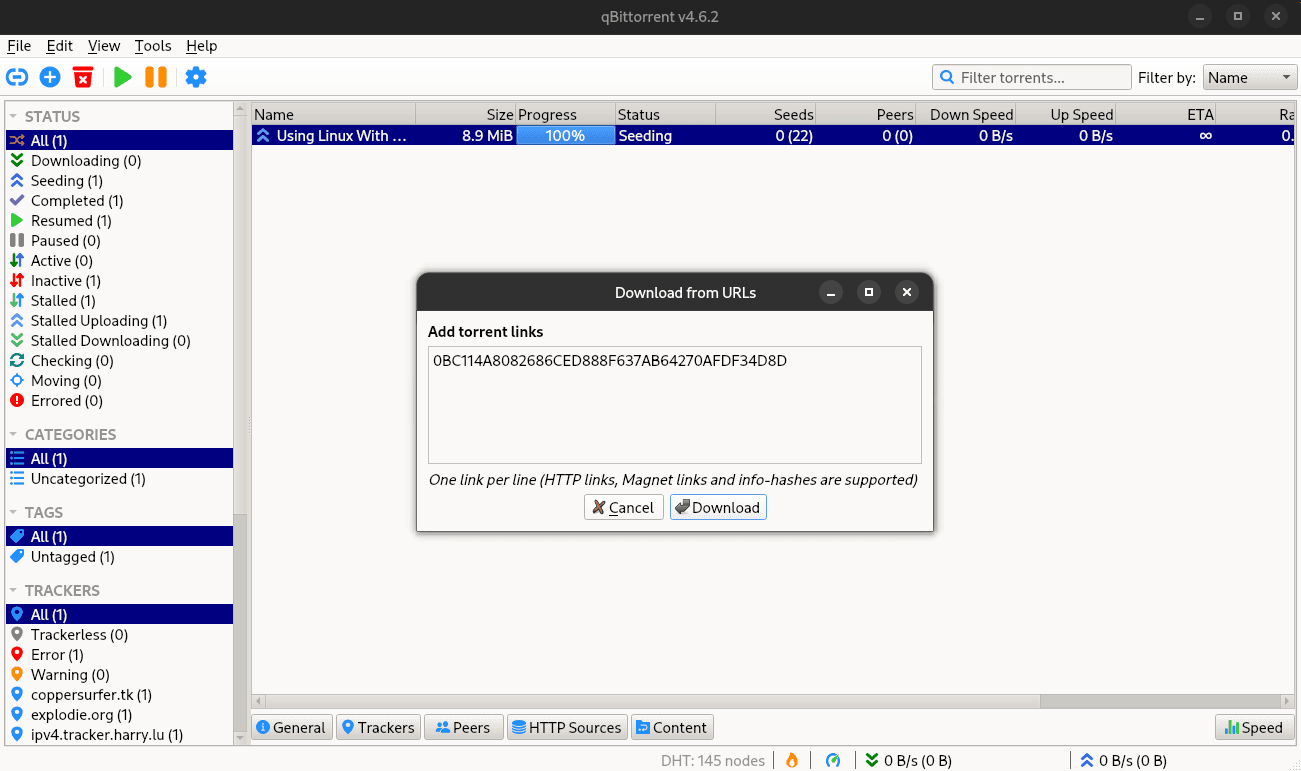Click Cancel in the Download from URLs dialog
This screenshot has height=771, width=1301.
click(x=623, y=508)
